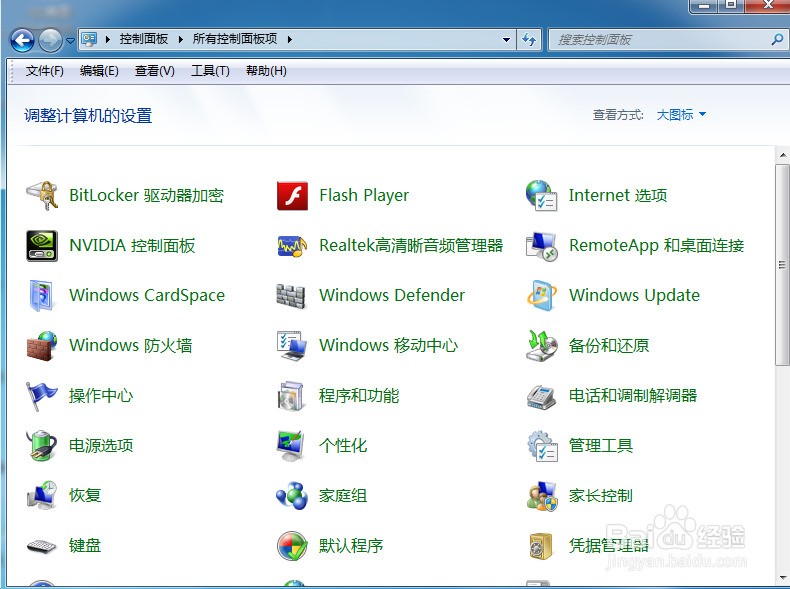Open the 备份和还原 icon
The image size is (790, 589).
(x=542, y=346)
